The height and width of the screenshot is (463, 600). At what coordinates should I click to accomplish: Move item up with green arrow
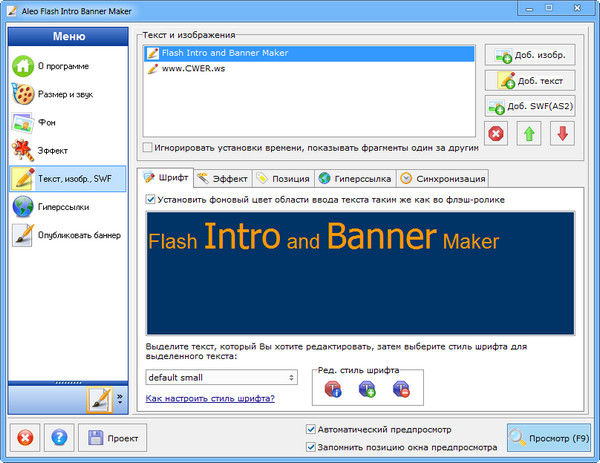click(530, 134)
